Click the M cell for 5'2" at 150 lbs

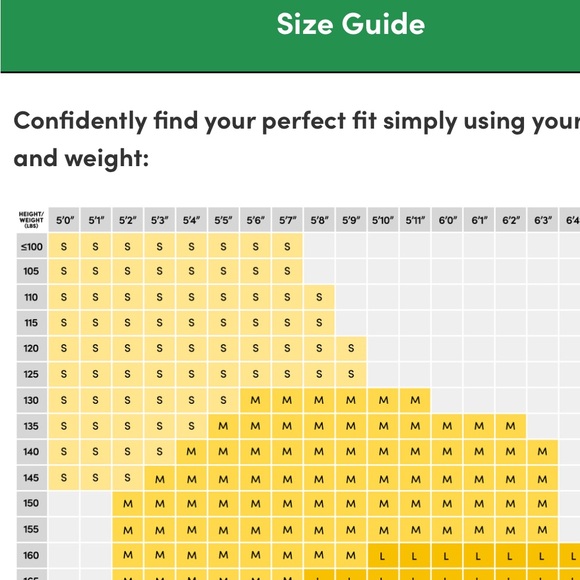point(128,503)
